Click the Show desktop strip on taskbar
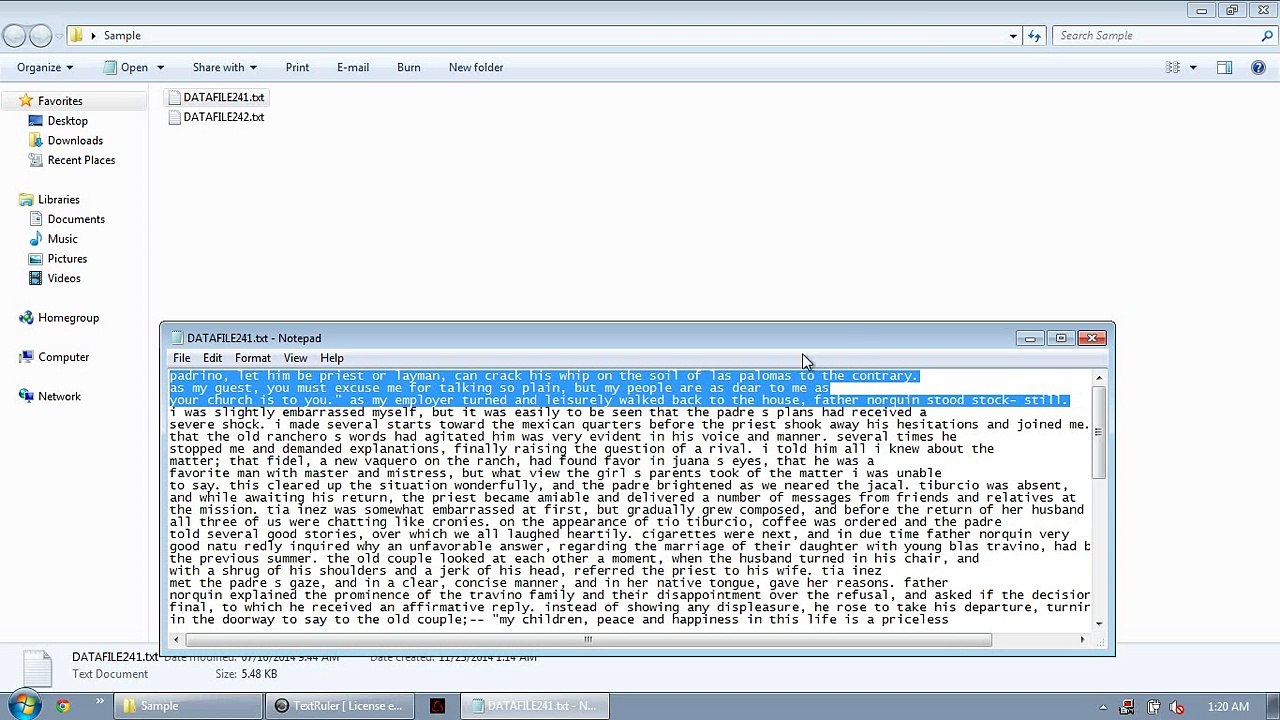 (x=1273, y=706)
